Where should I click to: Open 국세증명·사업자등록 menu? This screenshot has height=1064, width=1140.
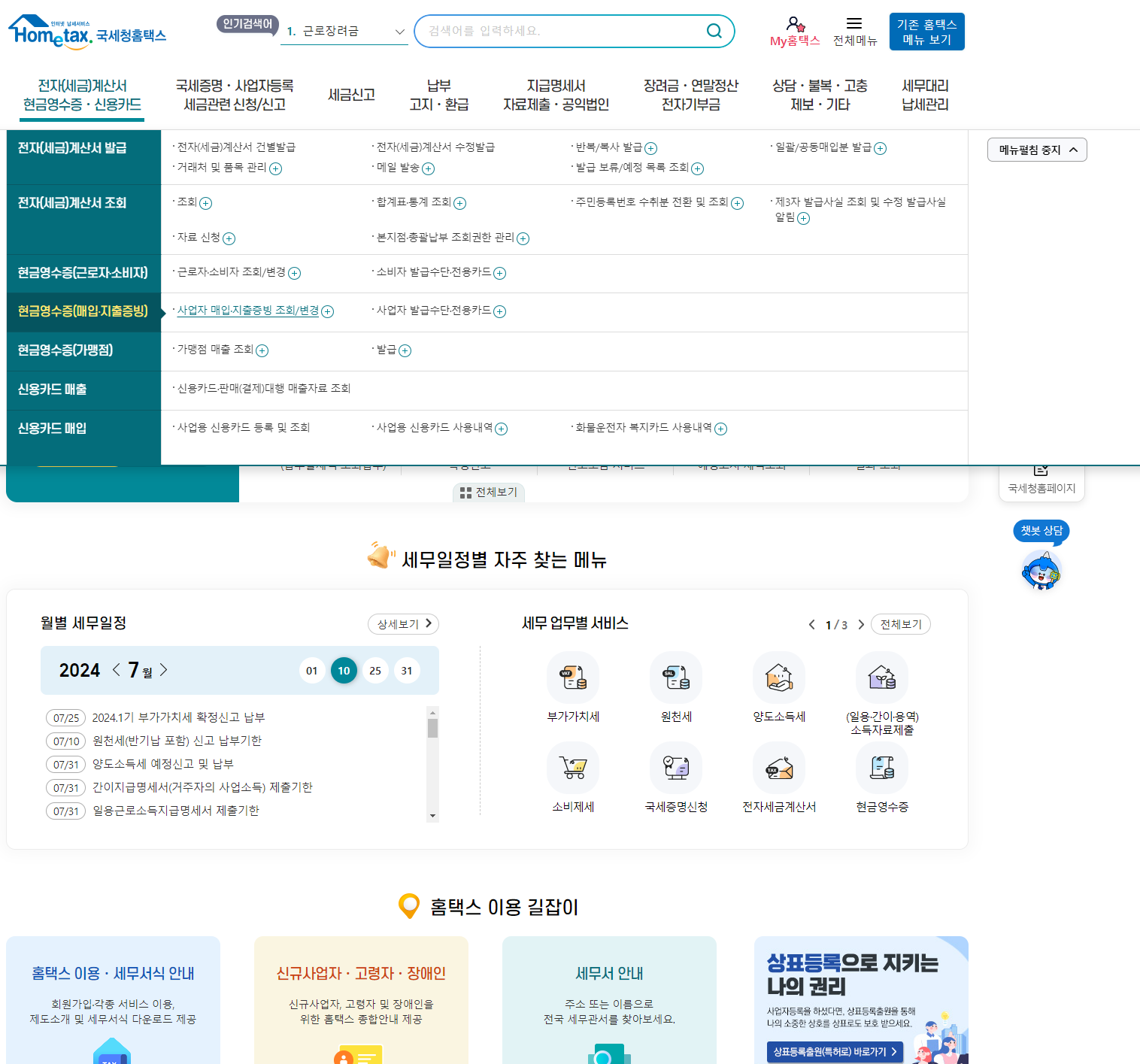click(235, 95)
